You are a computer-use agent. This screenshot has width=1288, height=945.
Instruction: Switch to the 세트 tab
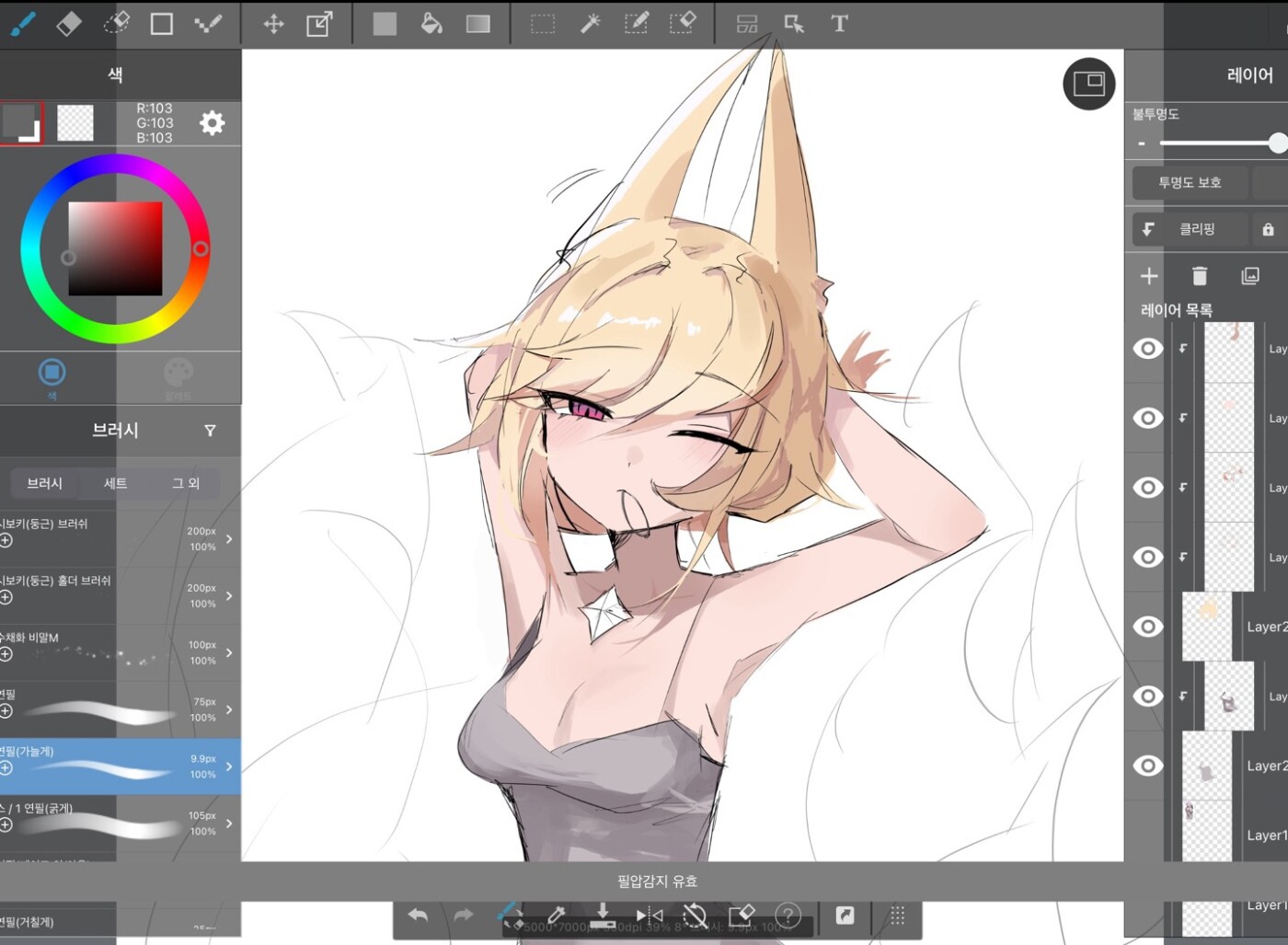(x=115, y=483)
